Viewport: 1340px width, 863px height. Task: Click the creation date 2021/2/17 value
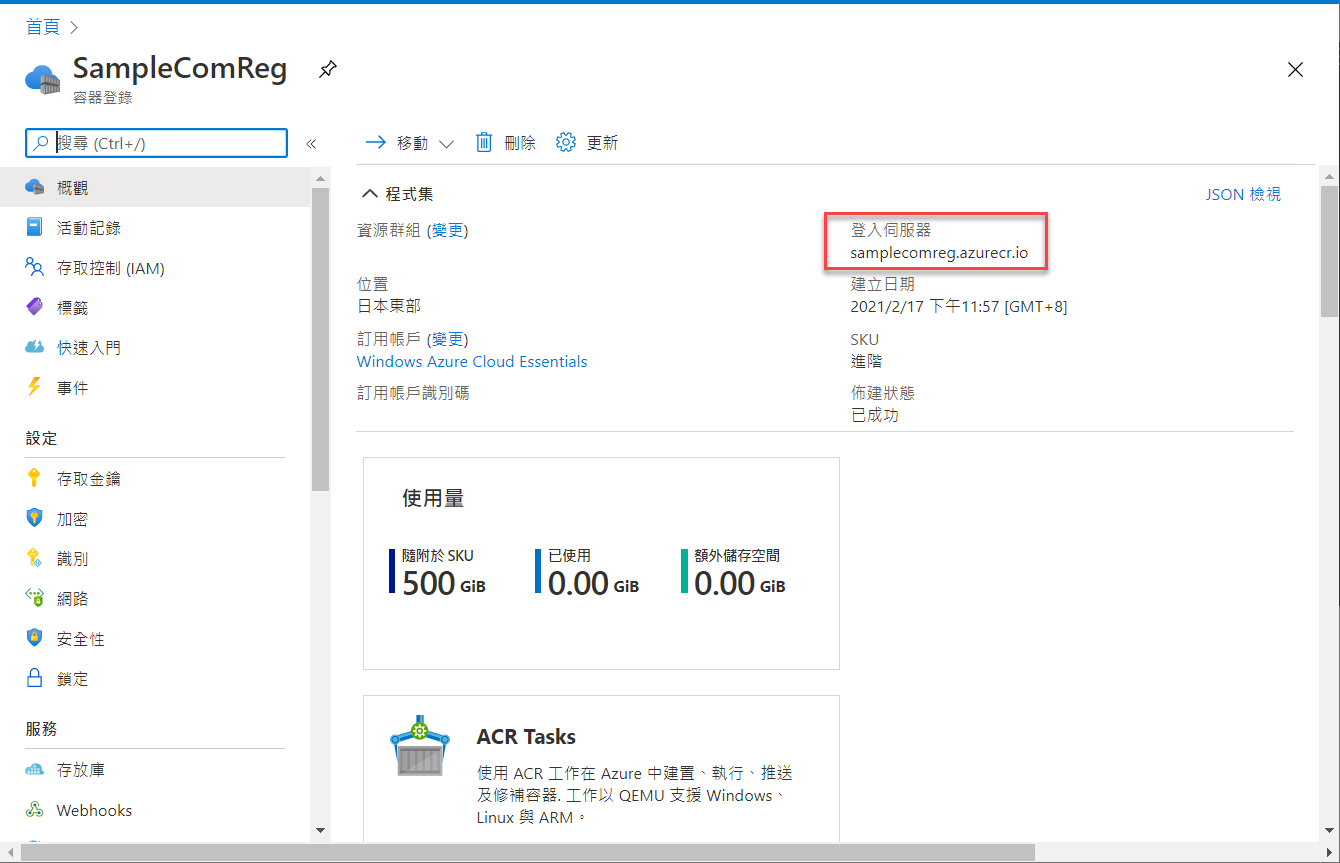point(958,306)
